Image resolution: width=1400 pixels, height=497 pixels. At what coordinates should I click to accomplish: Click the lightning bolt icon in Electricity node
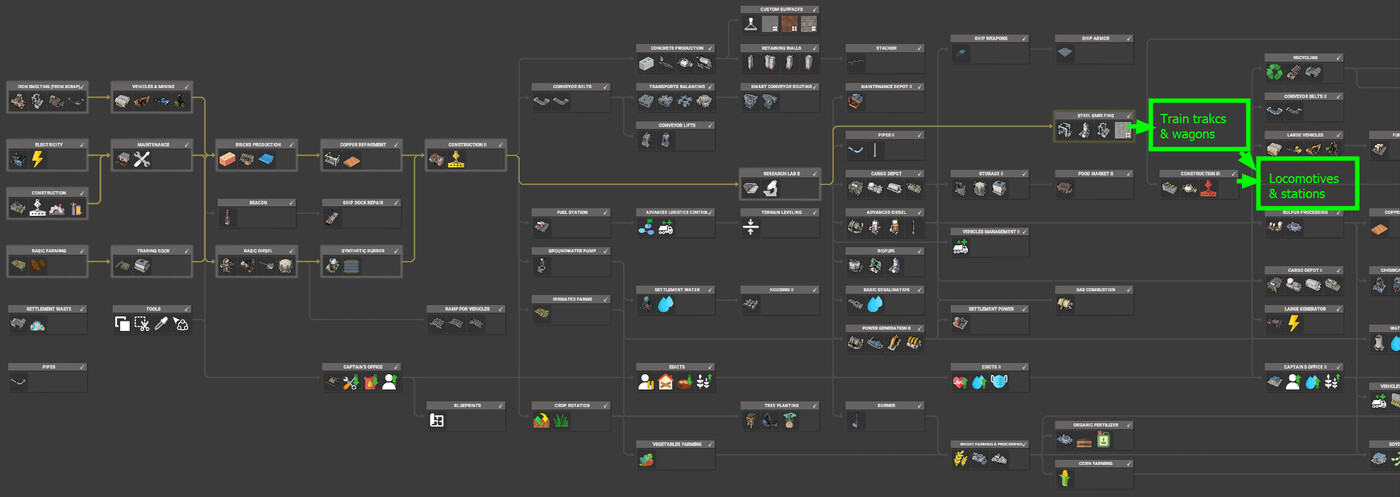coord(38,159)
